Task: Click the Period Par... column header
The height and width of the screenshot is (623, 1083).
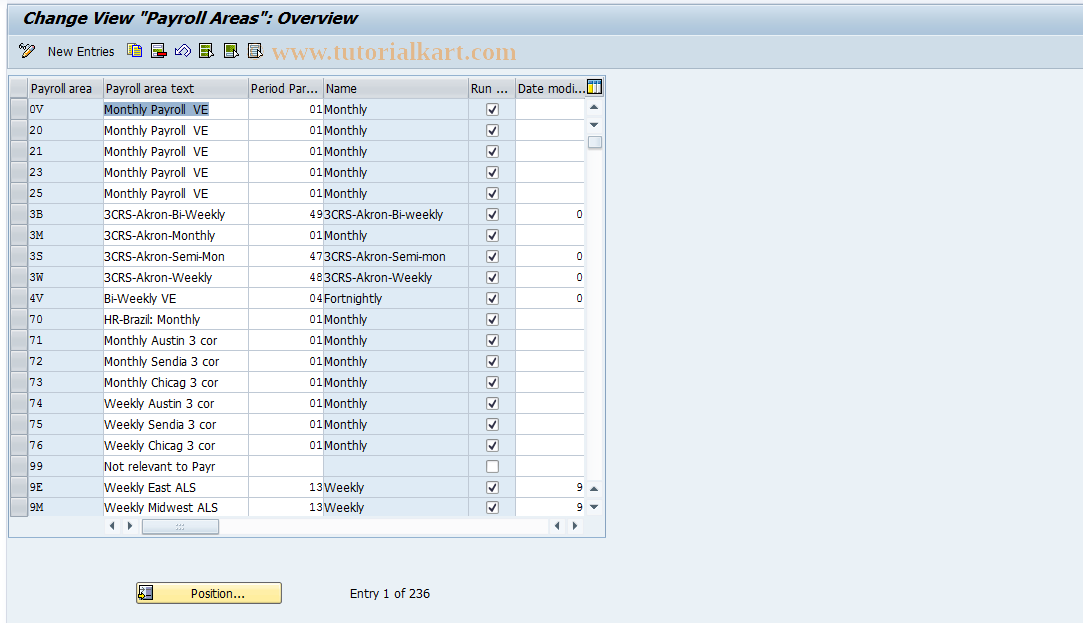Action: 286,88
